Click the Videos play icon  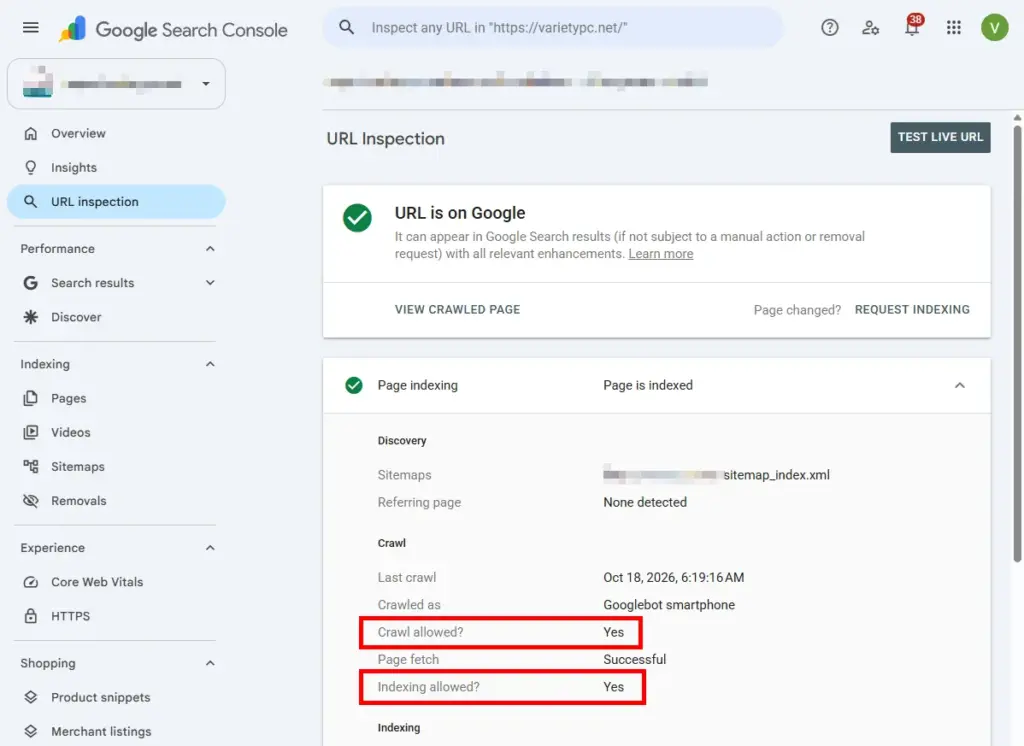click(31, 432)
